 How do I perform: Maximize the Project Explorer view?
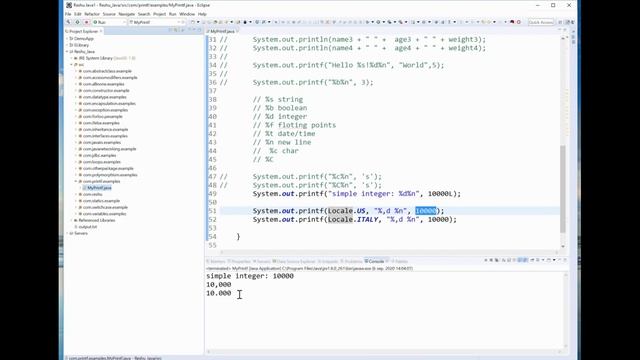199,31
